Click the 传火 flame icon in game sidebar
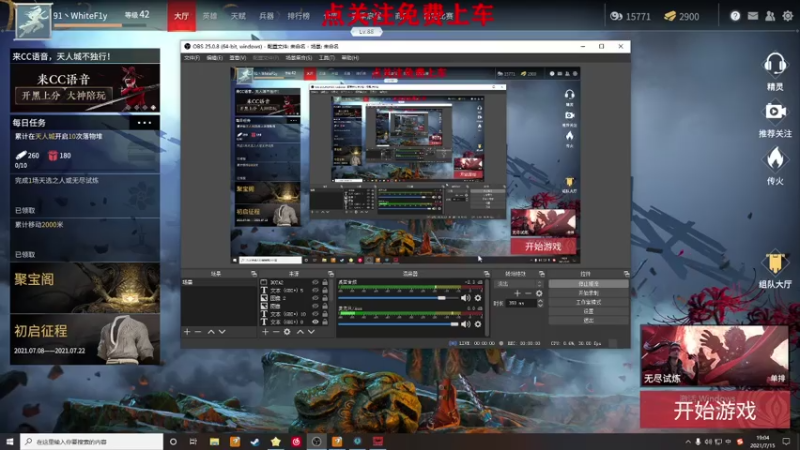 point(775,159)
